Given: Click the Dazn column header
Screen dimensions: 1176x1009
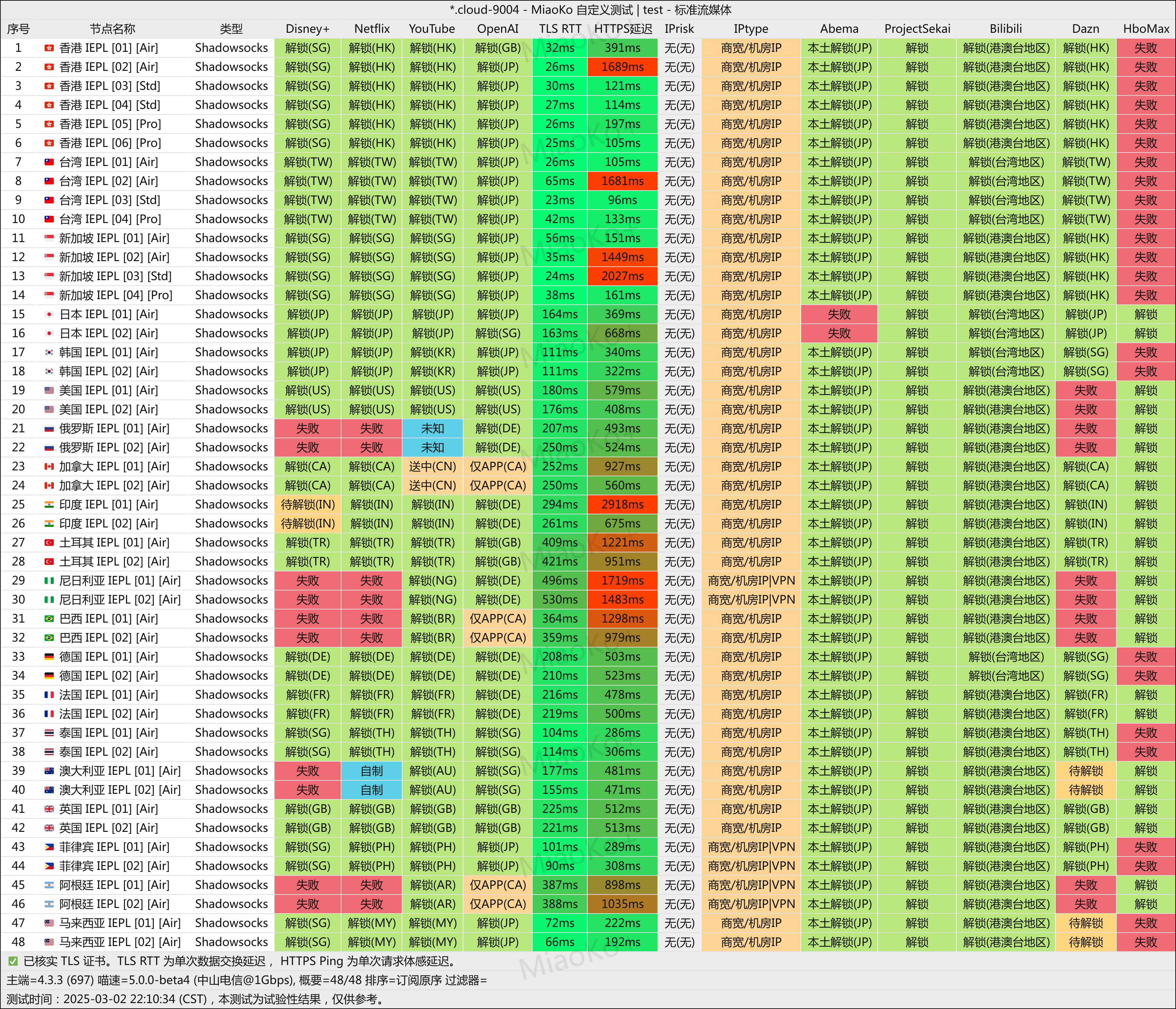Looking at the screenshot, I should 1085,29.
